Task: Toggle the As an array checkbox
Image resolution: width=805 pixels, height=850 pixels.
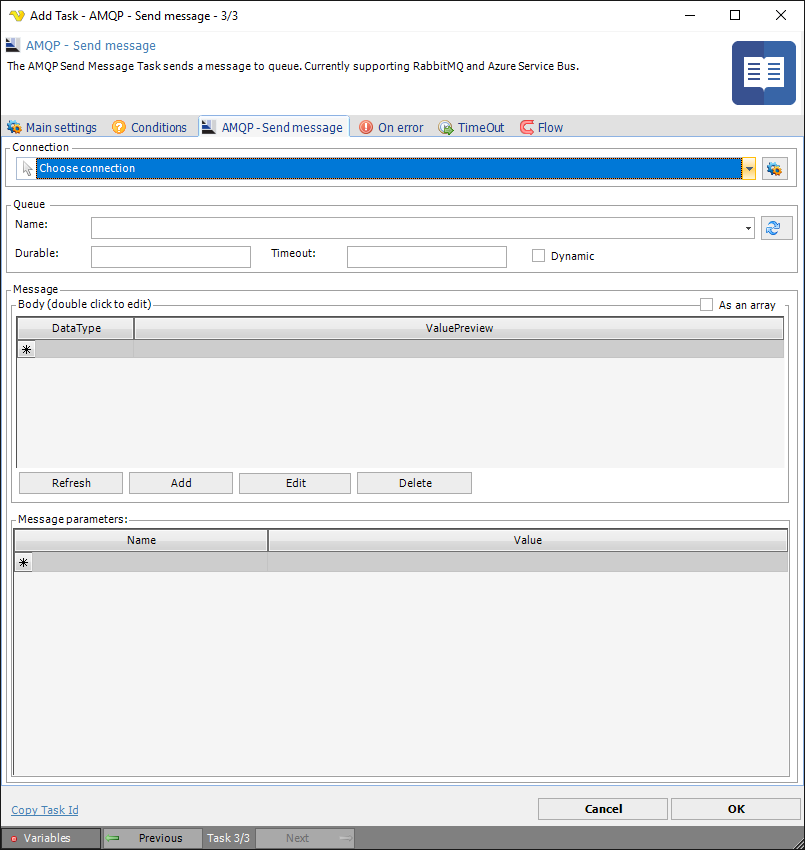Action: [707, 305]
